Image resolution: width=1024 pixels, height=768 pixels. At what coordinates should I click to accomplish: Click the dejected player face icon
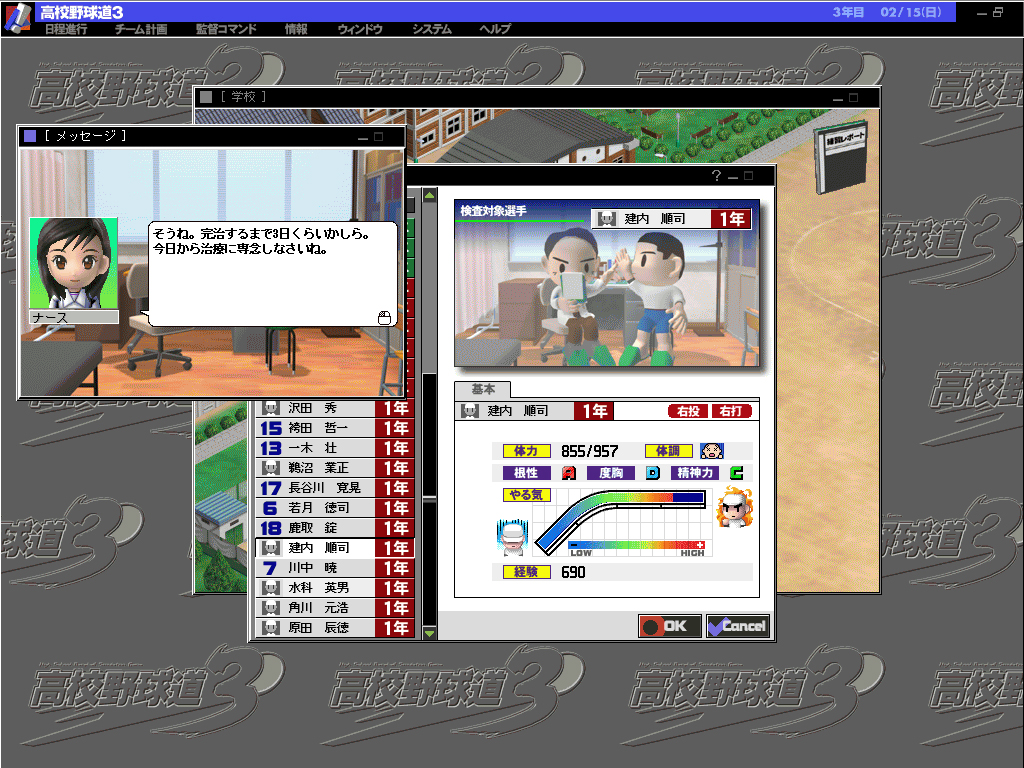click(512, 537)
